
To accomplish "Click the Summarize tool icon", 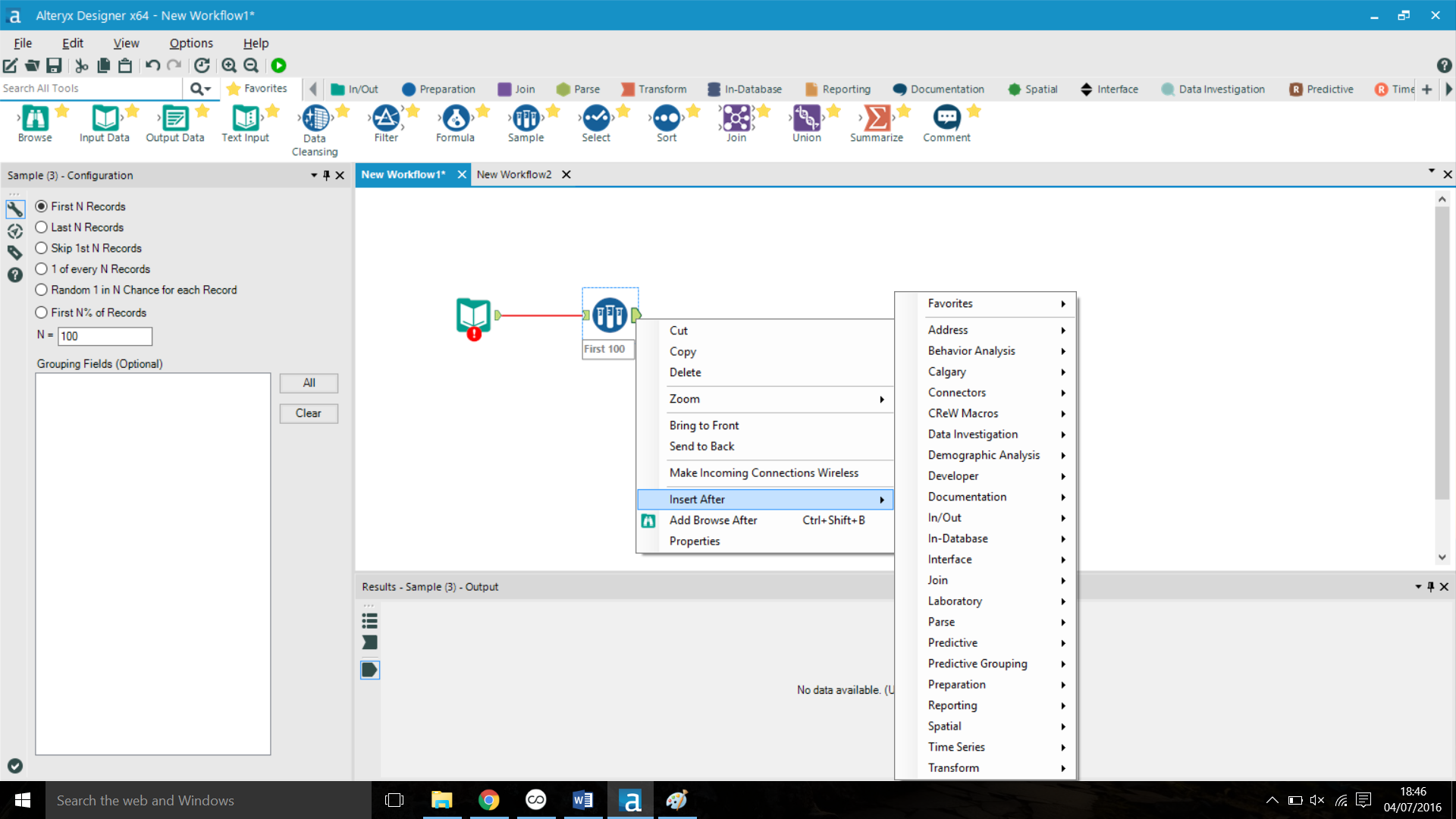I will 877,119.
